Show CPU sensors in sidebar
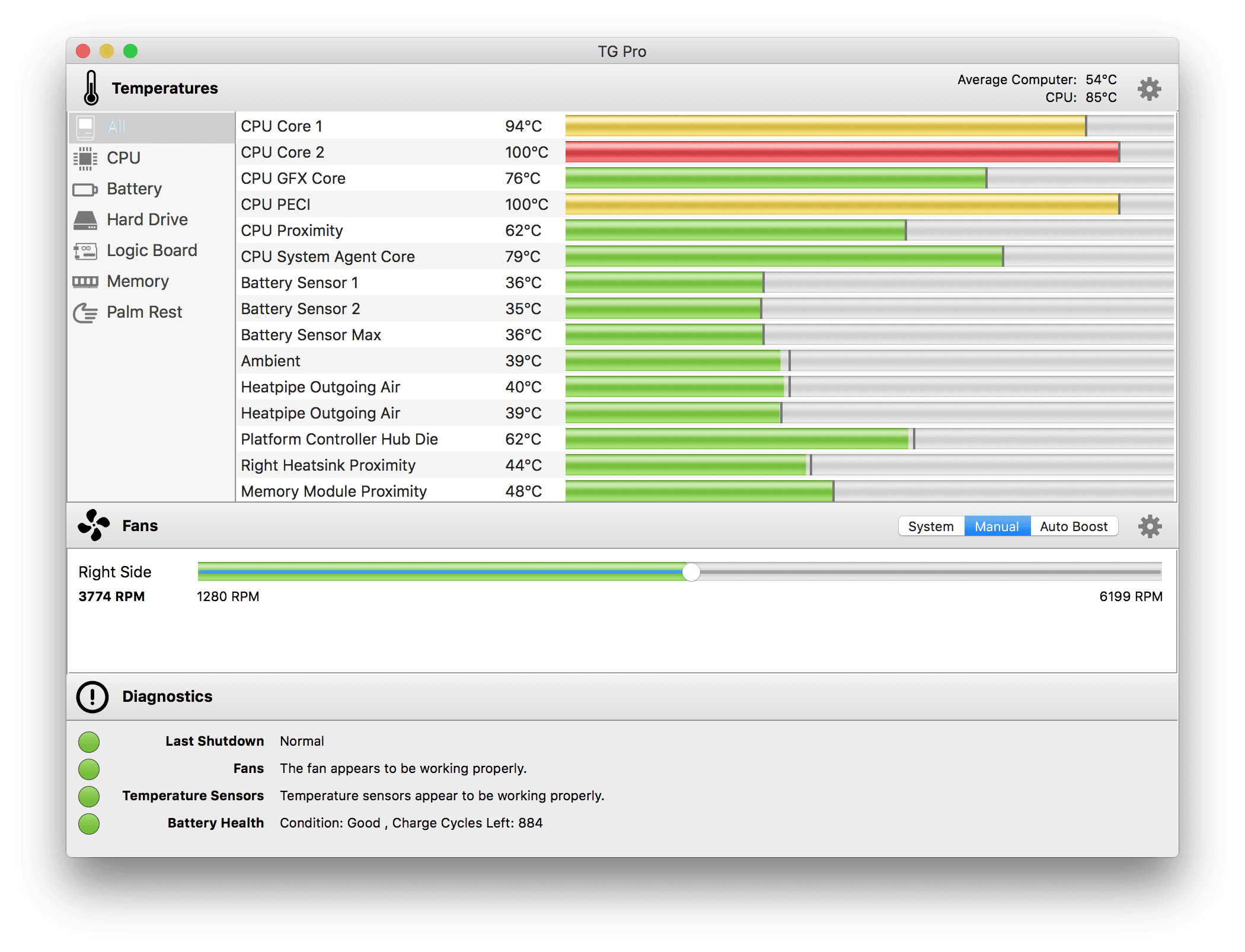 coord(152,158)
